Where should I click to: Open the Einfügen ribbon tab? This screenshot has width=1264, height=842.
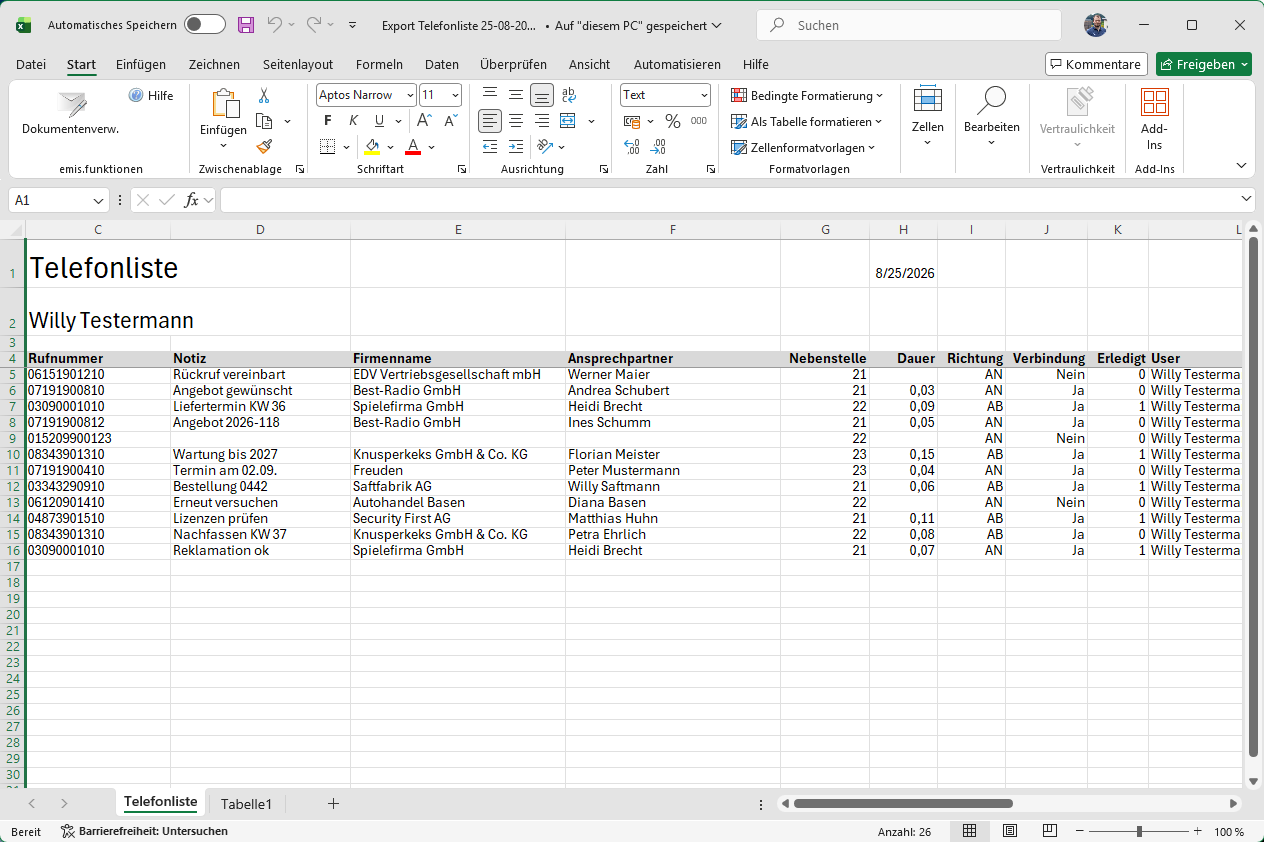141,64
